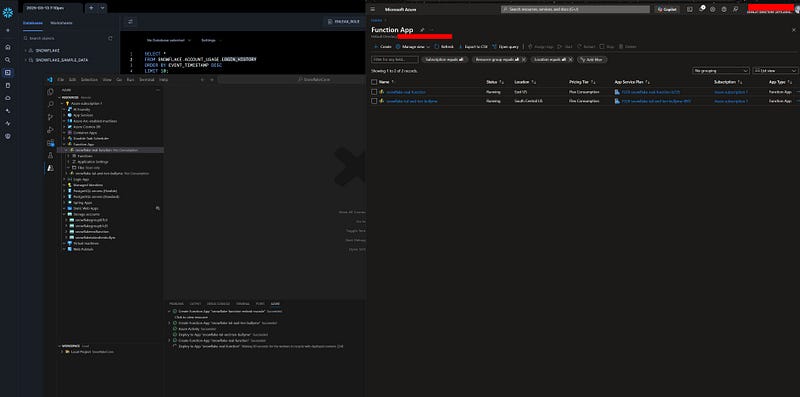This screenshot has width=800, height=397.
Task: Open Azure portal notifications bell
Action: [702, 9]
